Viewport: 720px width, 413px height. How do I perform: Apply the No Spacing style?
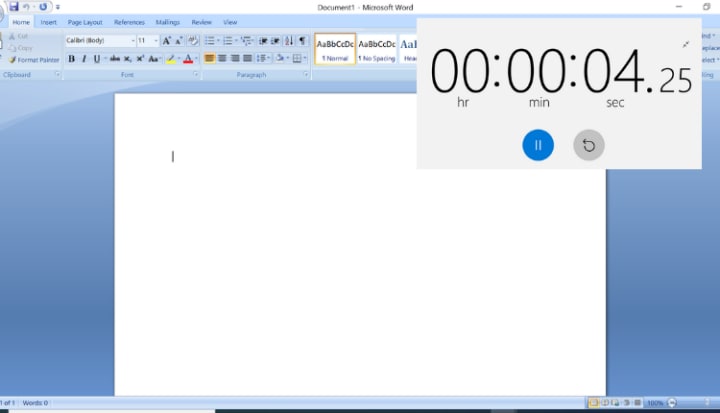tap(377, 49)
